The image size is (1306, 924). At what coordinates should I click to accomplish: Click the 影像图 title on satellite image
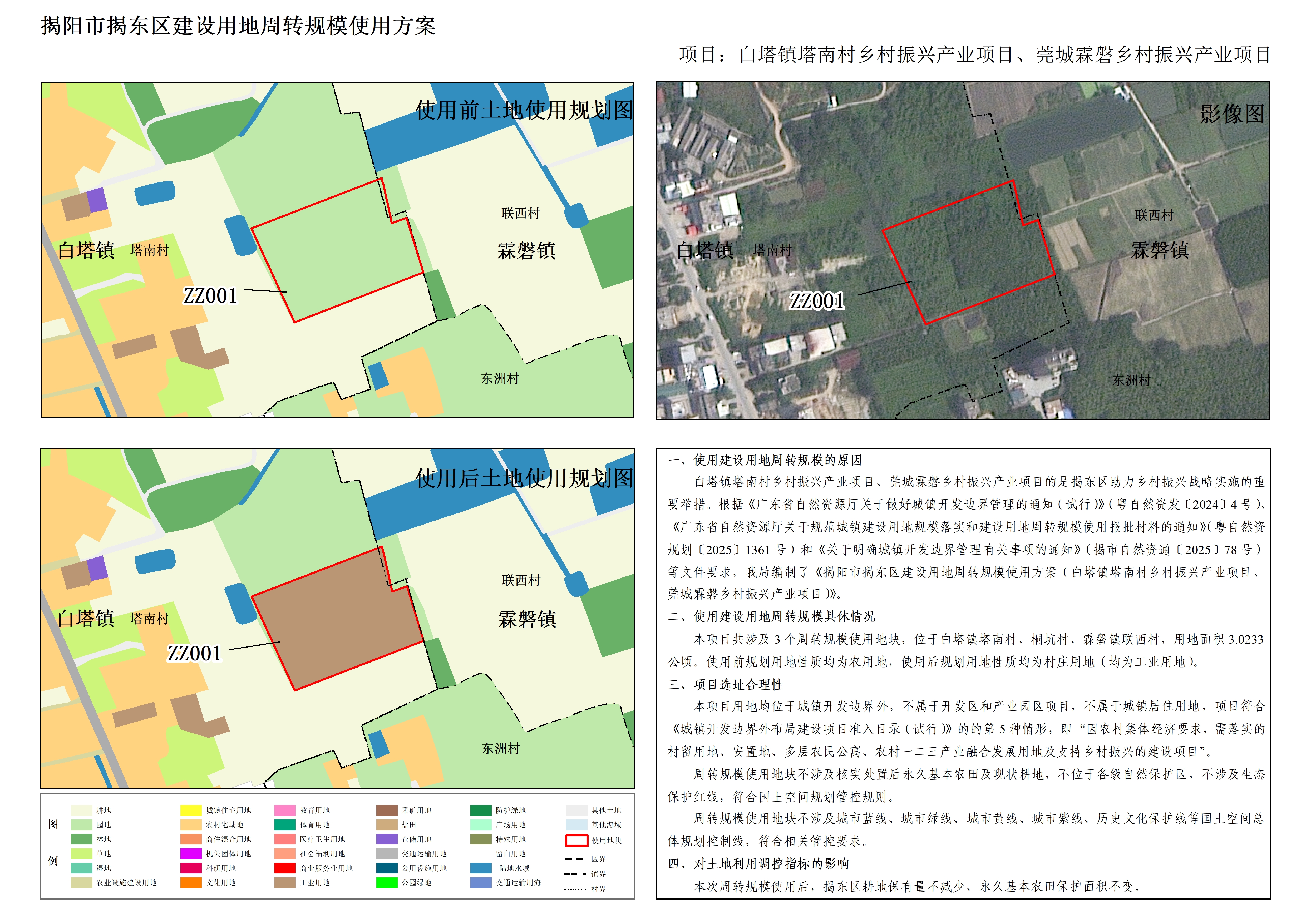(x=1231, y=114)
